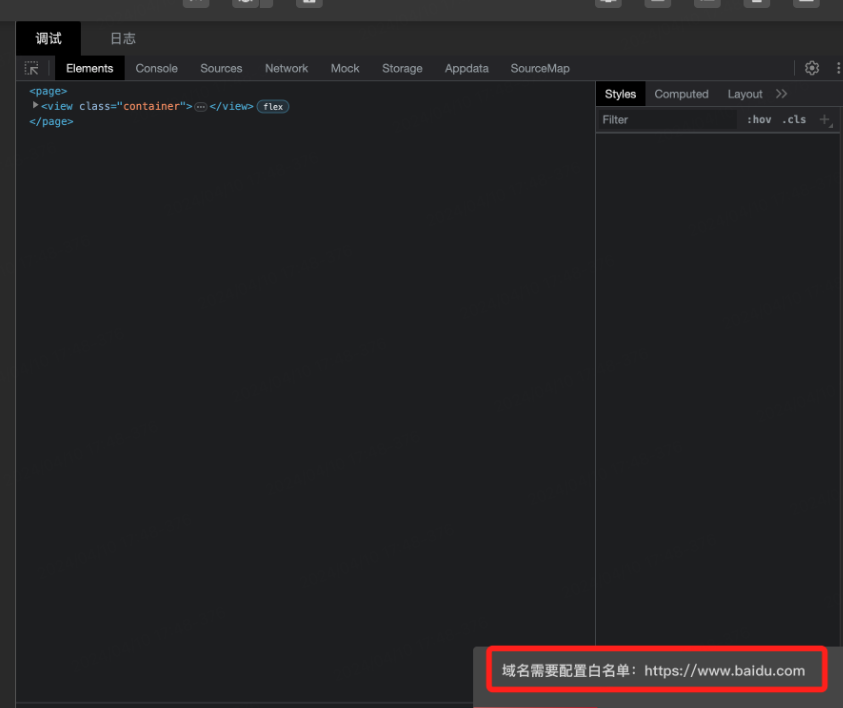Screen dimensions: 843x708
Task: Open the 日志 tab
Action: [123, 39]
